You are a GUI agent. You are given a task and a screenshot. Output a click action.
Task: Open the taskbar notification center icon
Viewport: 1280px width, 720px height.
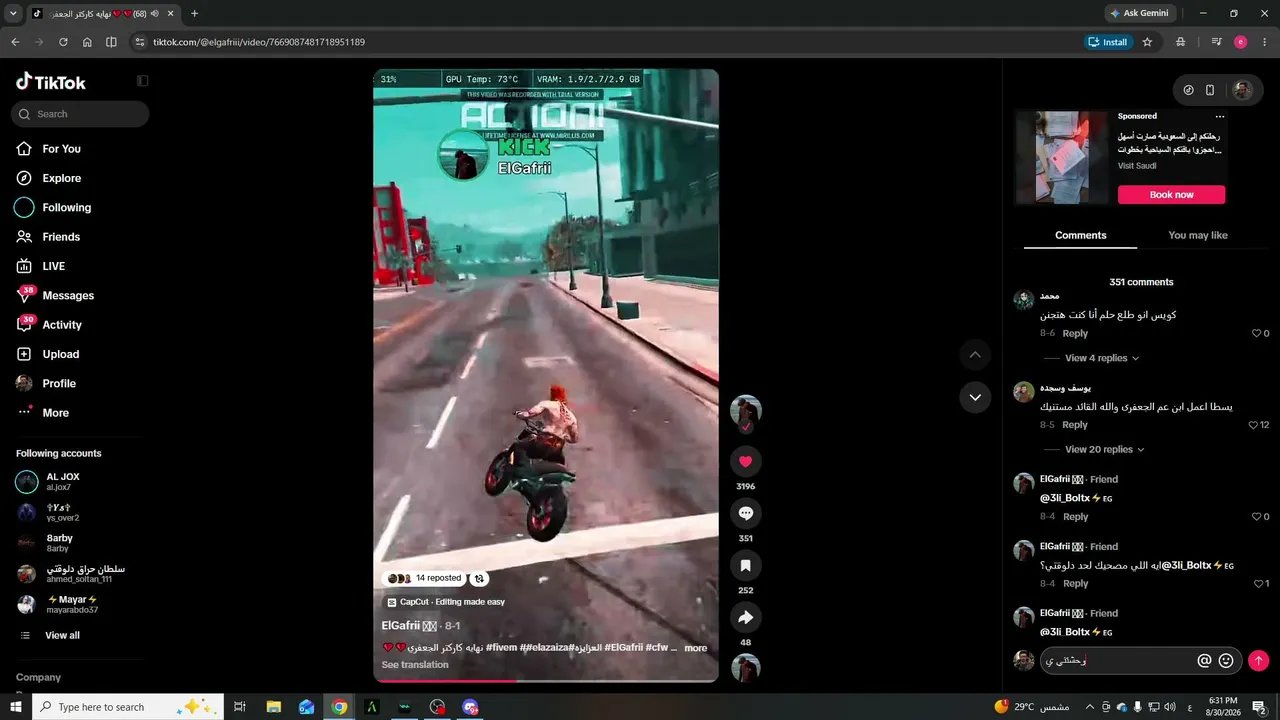coord(1259,707)
